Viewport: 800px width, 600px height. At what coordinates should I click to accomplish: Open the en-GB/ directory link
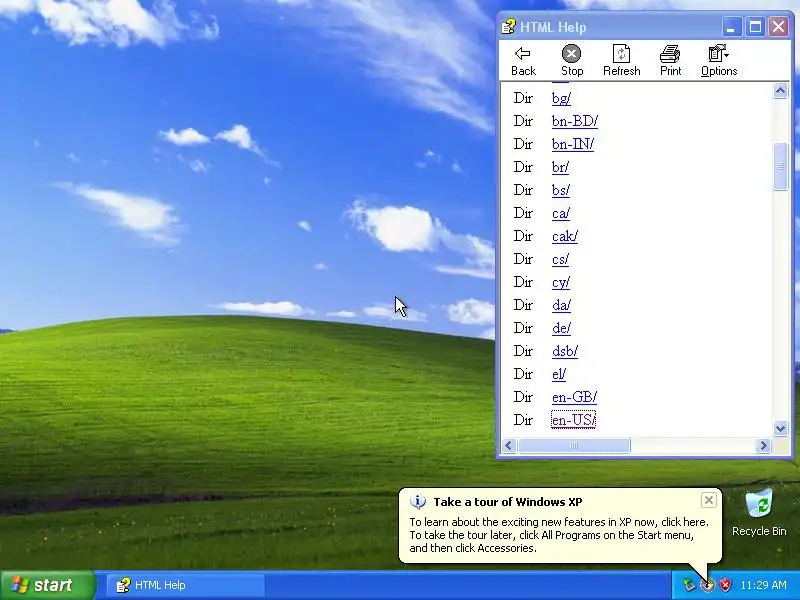pos(574,396)
